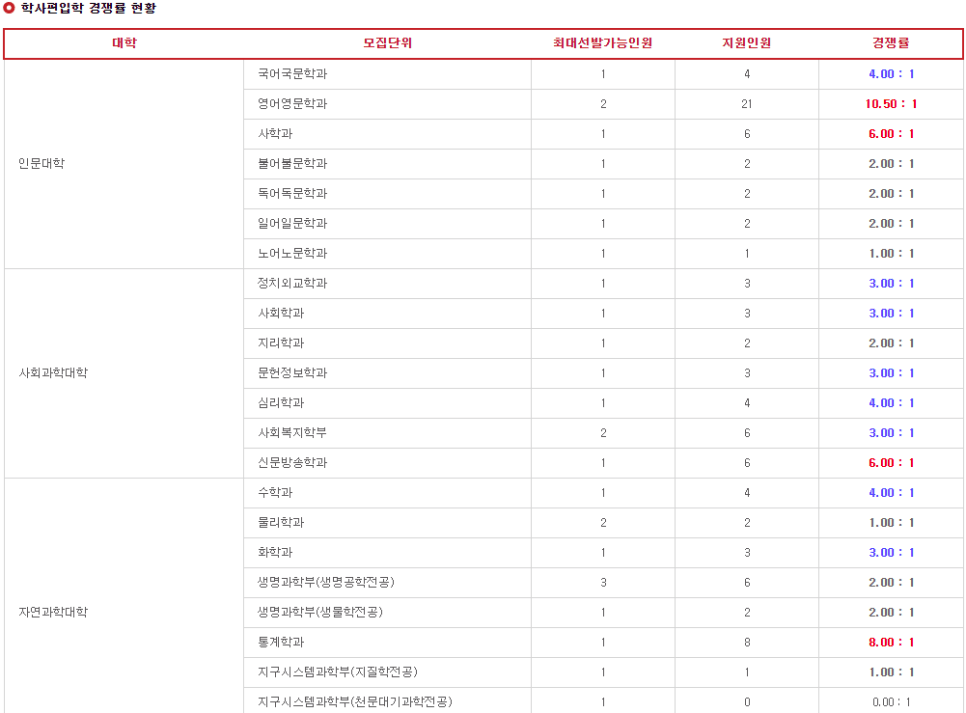Click the 노어노문학과 row name
This screenshot has height=713, width=966.
point(292,253)
